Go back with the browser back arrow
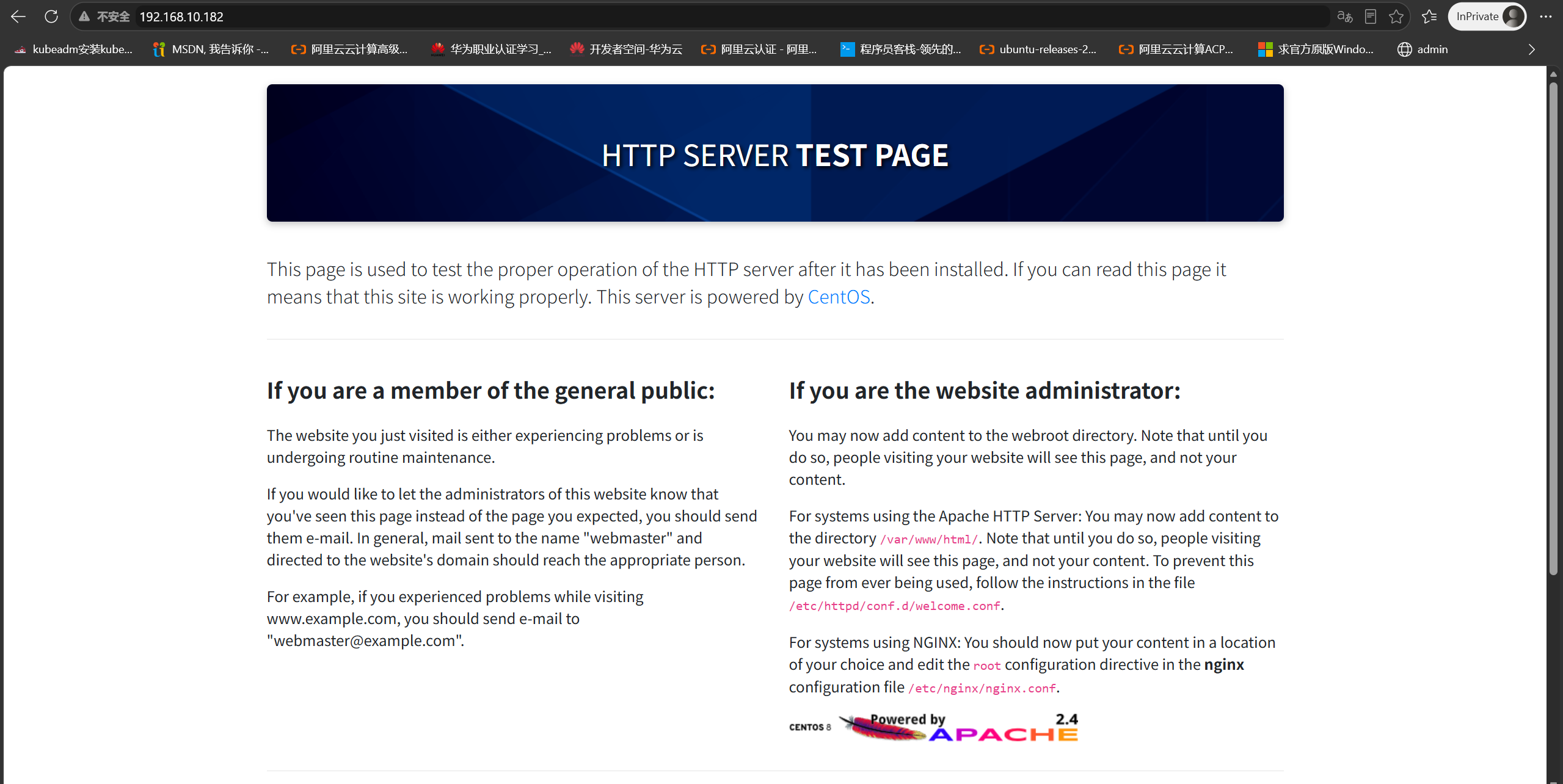This screenshot has height=784, width=1563. coord(18,16)
